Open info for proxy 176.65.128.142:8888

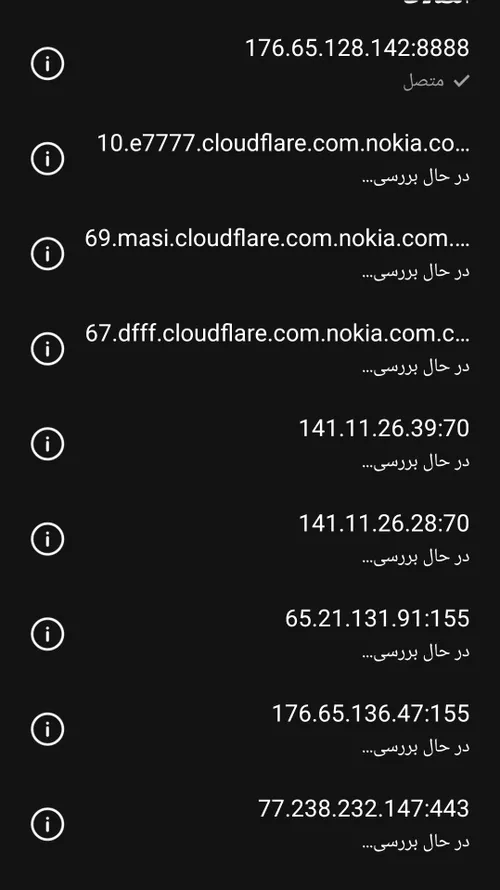tap(47, 64)
